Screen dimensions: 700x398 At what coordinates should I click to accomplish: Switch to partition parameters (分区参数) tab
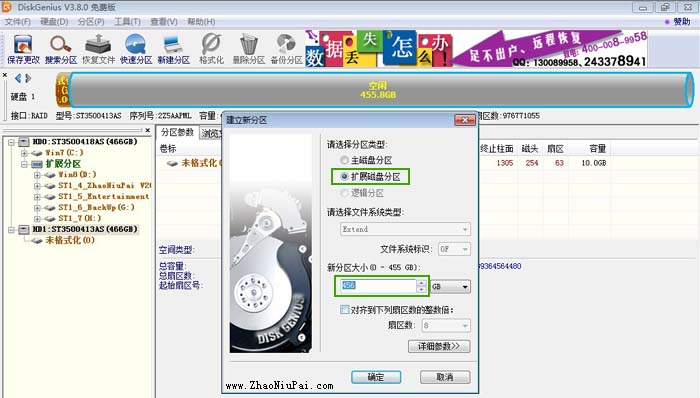coord(177,132)
